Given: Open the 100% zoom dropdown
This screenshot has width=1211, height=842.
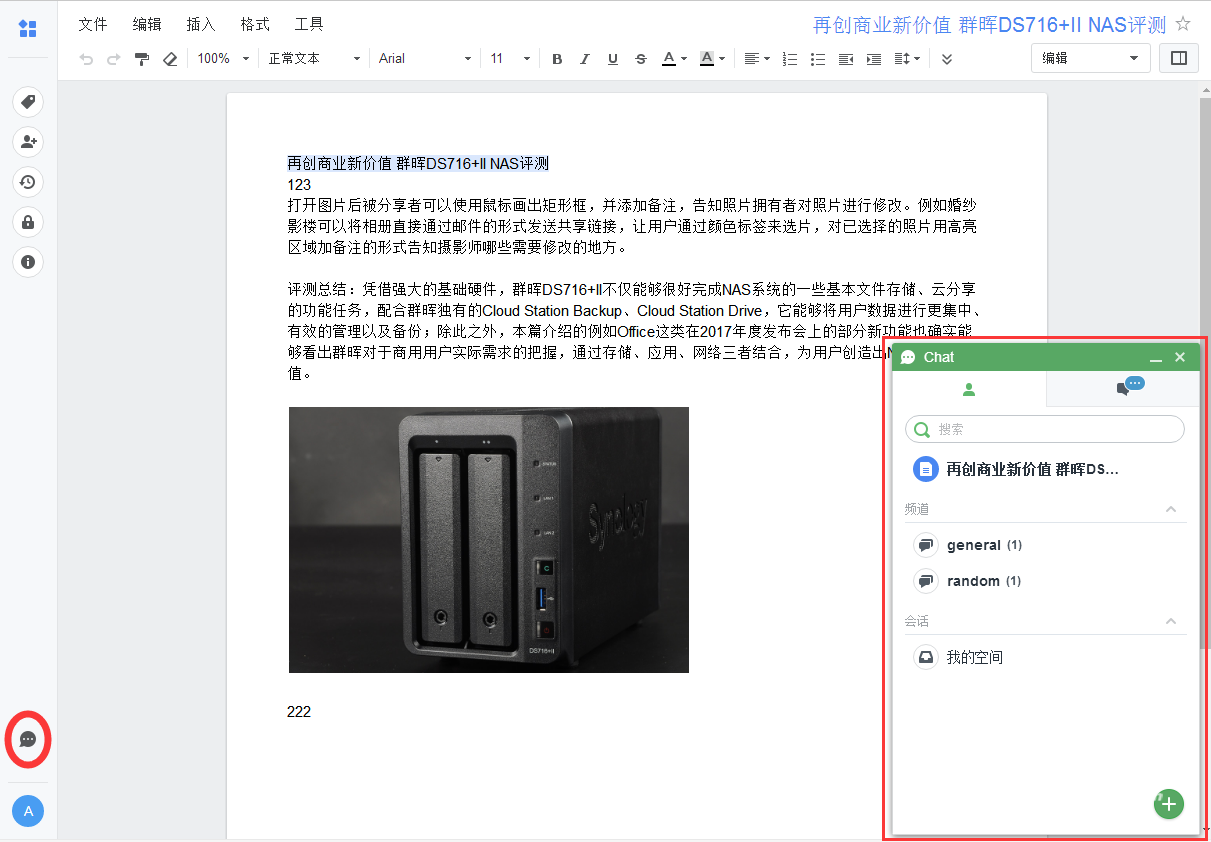Looking at the screenshot, I should pyautogui.click(x=223, y=59).
